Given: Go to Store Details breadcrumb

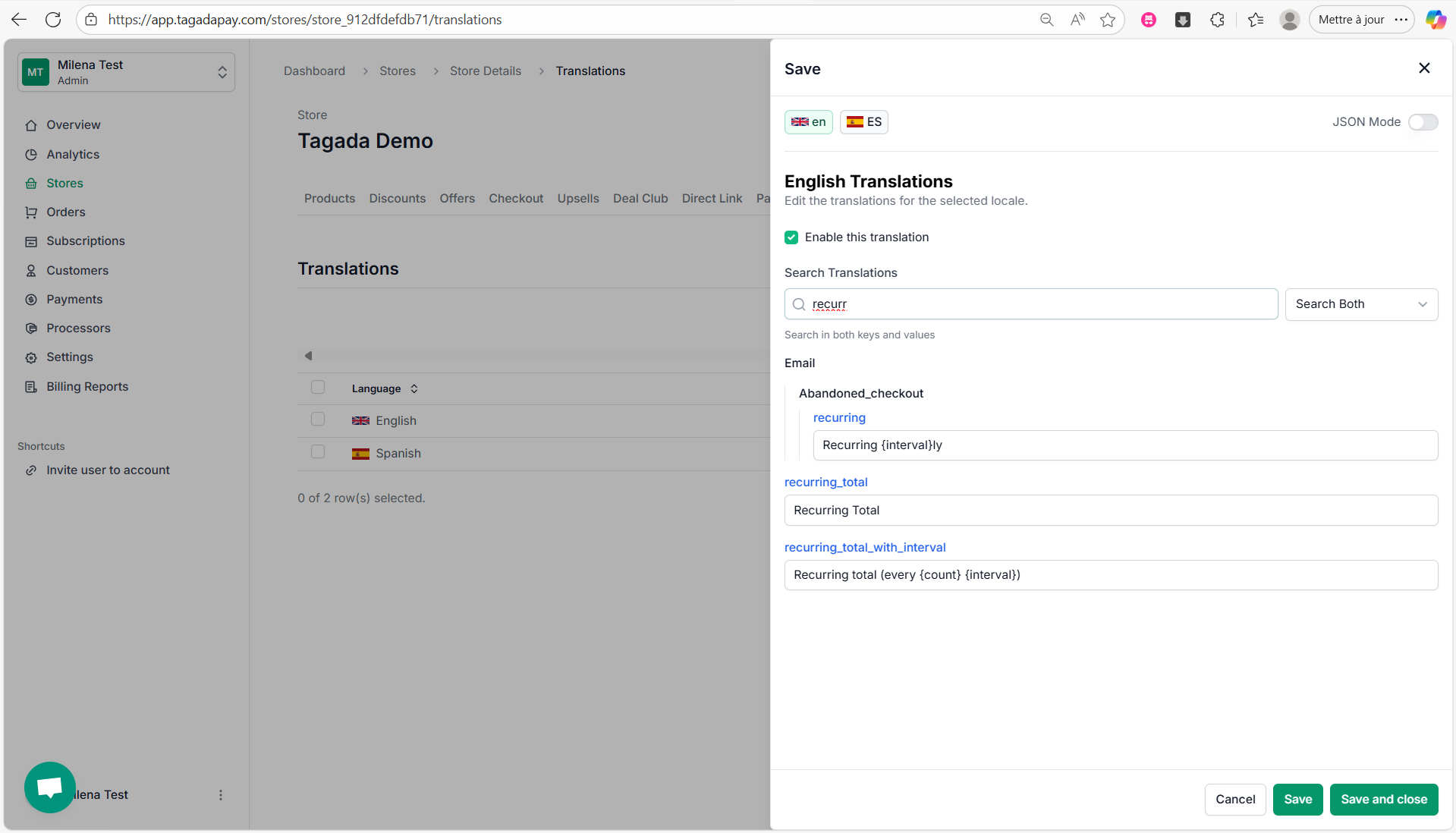Looking at the screenshot, I should pos(486,71).
